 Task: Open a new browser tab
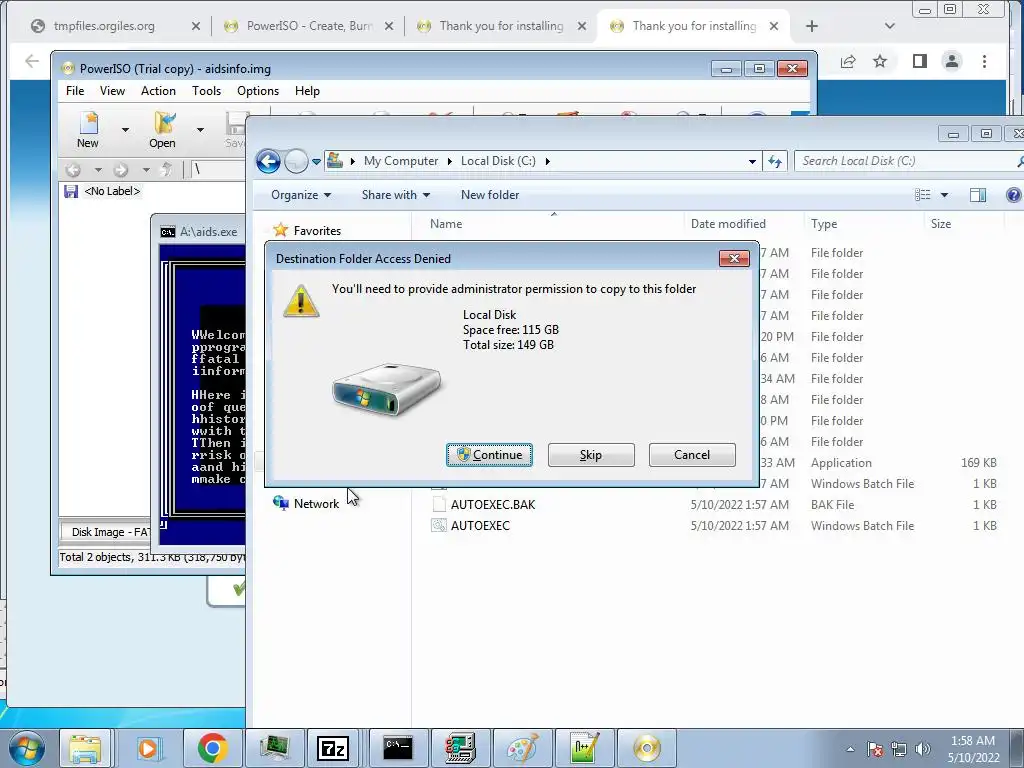click(x=812, y=26)
